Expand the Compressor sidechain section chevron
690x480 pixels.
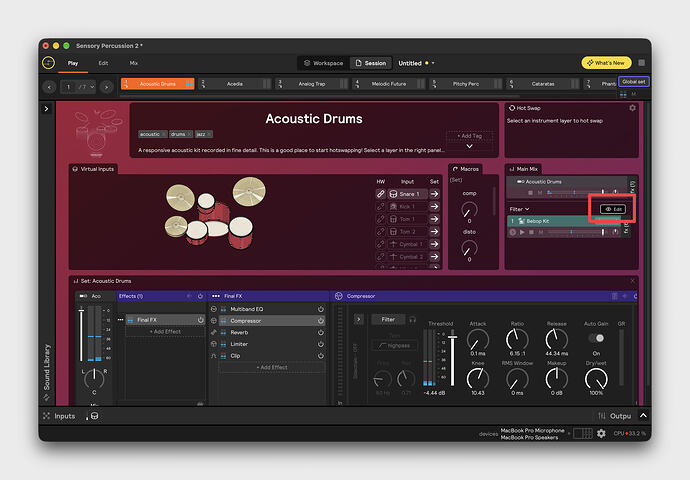pyautogui.click(x=359, y=319)
